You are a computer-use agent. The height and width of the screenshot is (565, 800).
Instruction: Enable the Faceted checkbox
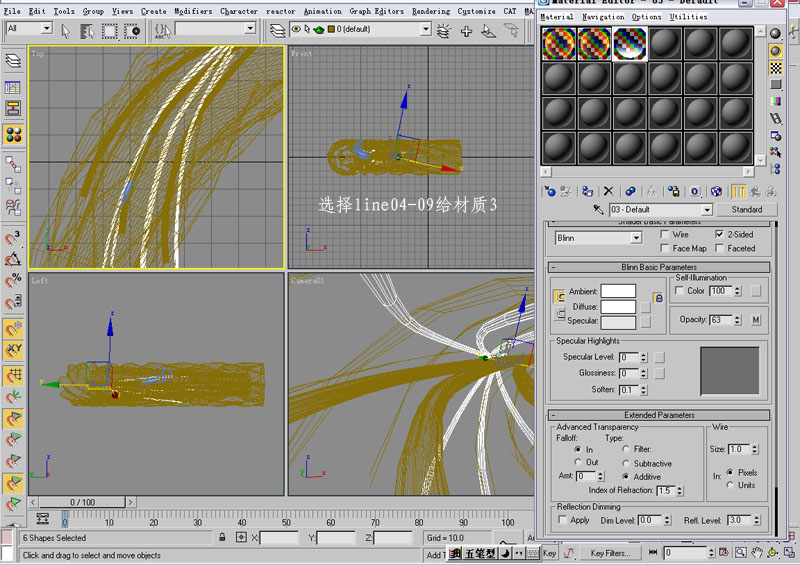tap(719, 248)
